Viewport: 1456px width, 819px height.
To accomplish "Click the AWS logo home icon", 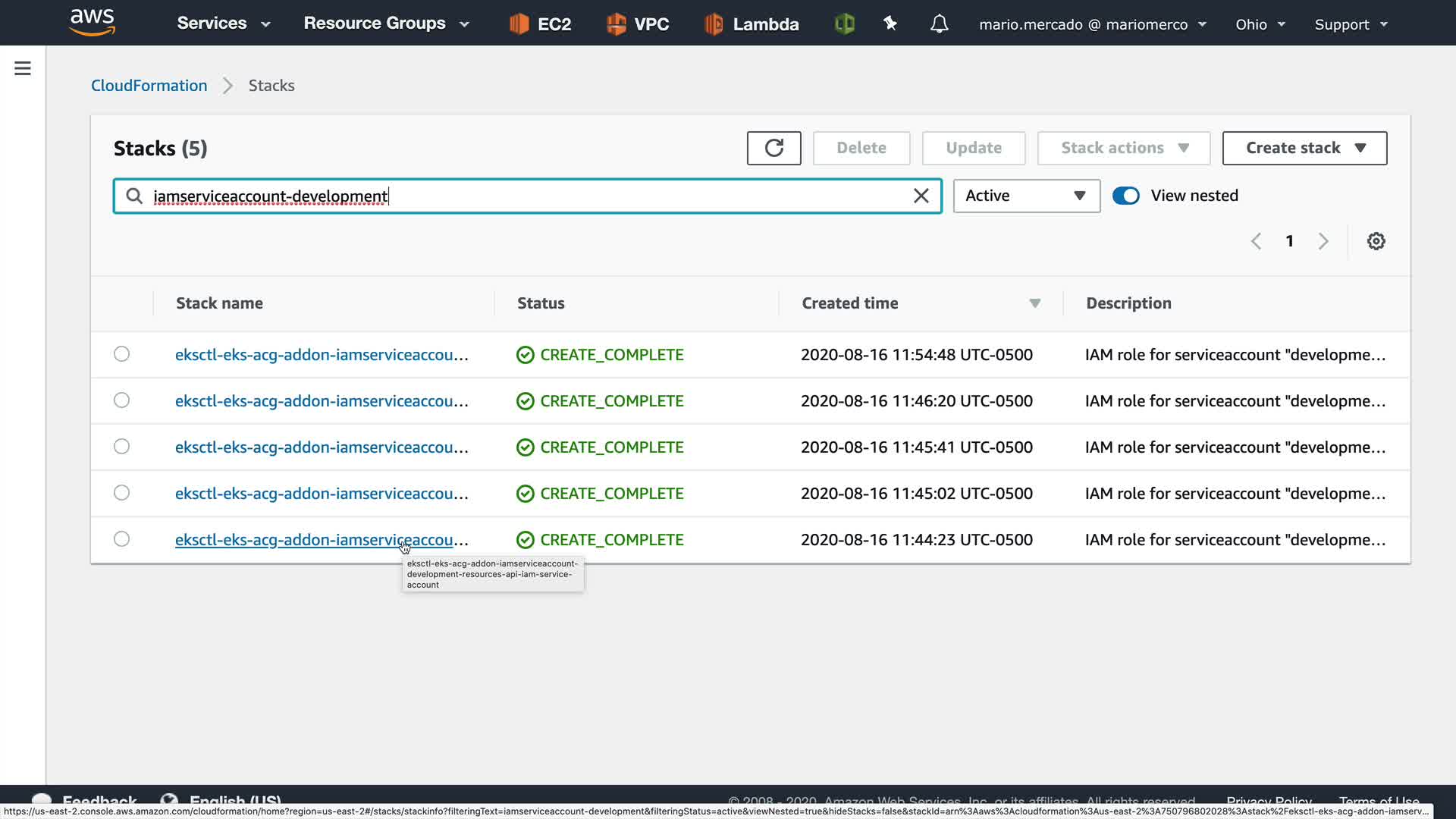I will (92, 23).
